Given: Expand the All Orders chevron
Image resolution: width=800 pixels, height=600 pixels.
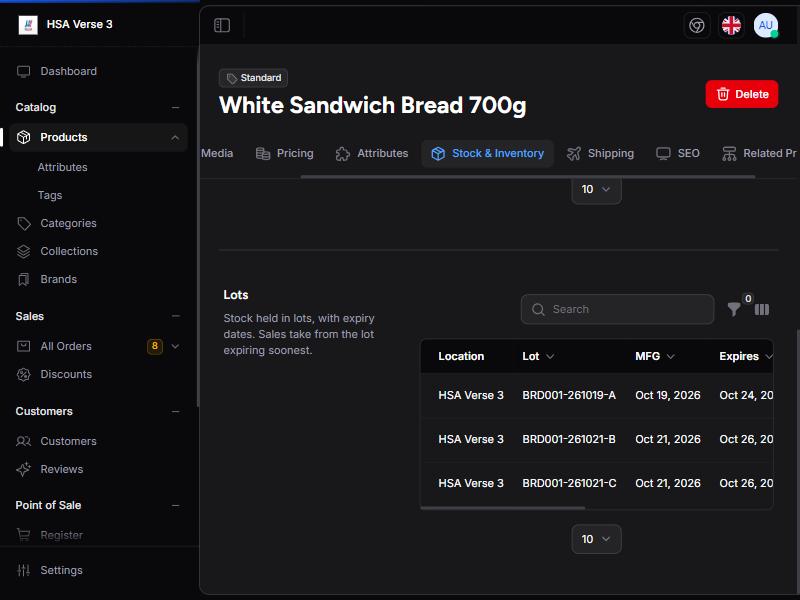Looking at the screenshot, I should coord(175,346).
